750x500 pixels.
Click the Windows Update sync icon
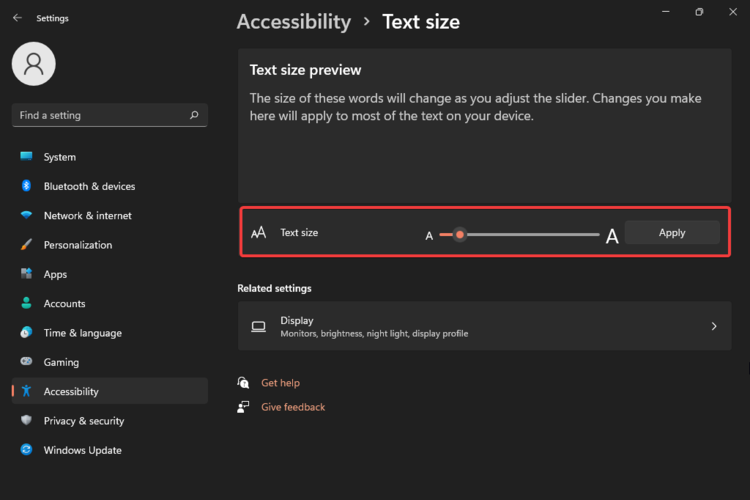click(x=26, y=449)
